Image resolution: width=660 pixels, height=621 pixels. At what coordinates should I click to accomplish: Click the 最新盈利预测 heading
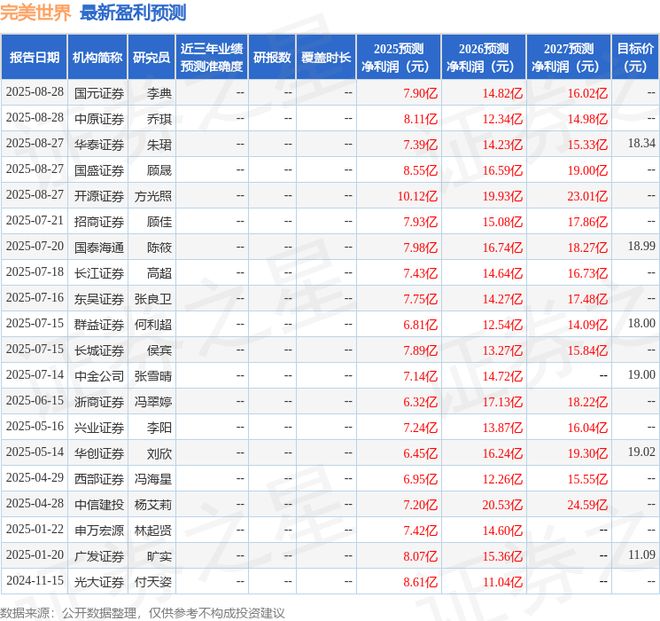(133, 13)
